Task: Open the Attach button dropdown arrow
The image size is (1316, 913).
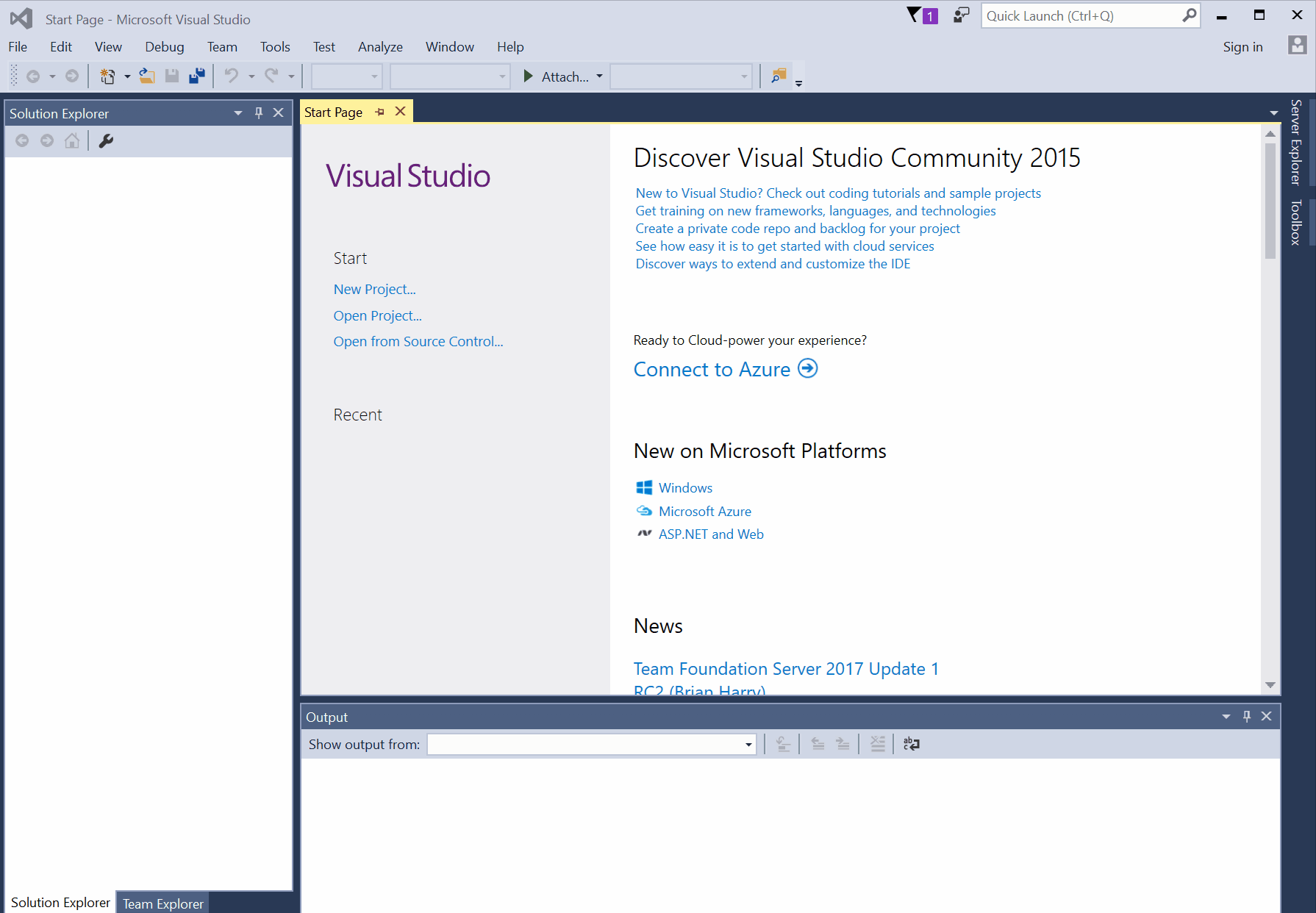Action: [599, 76]
